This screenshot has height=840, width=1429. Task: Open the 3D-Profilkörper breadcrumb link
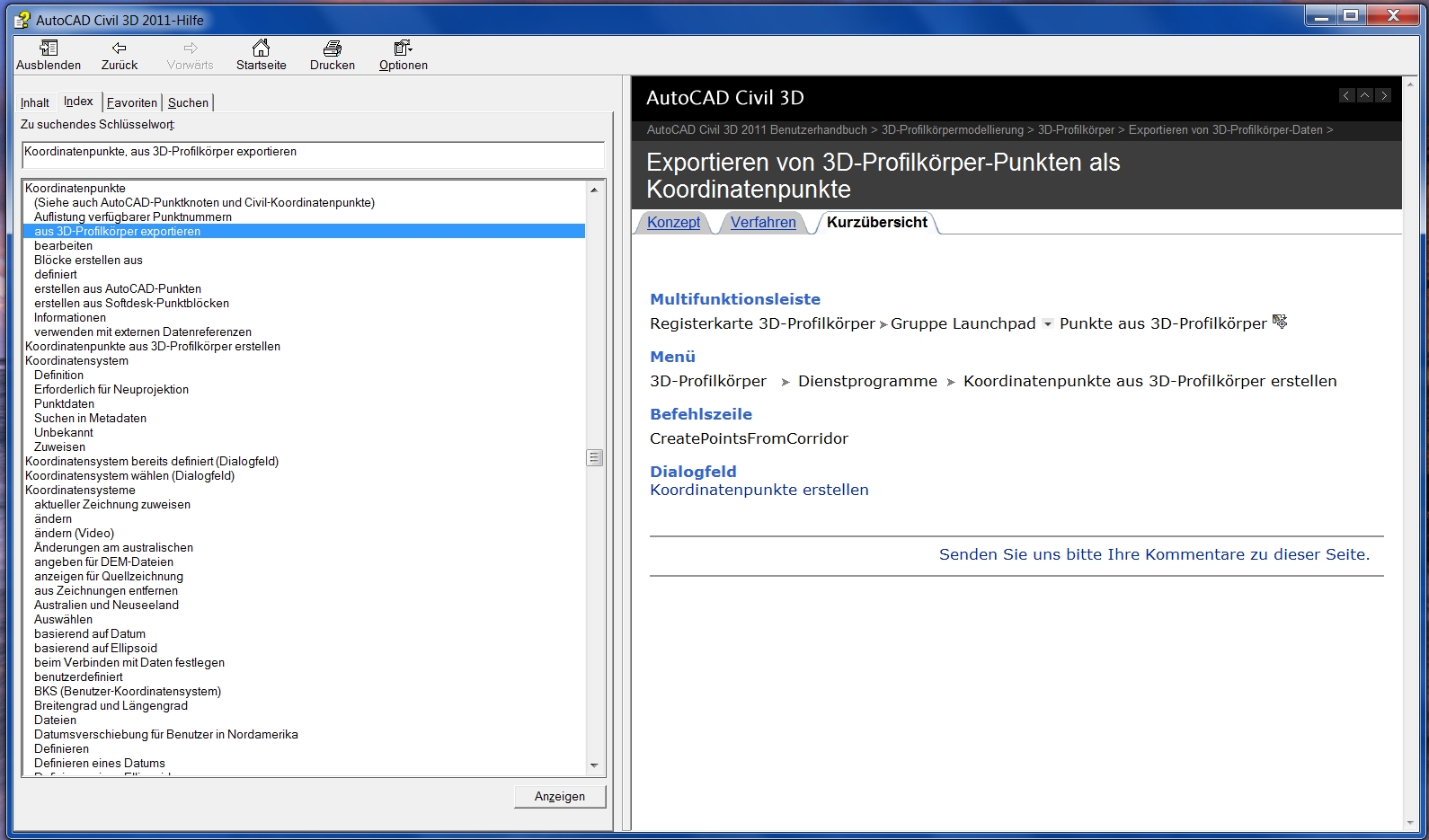coord(1076,130)
